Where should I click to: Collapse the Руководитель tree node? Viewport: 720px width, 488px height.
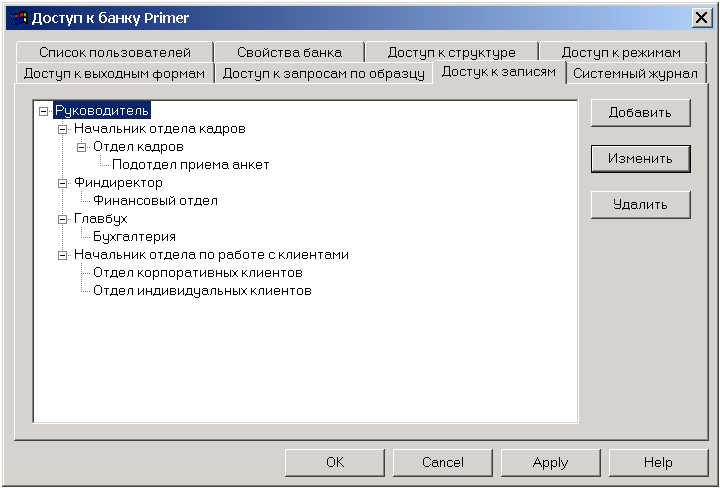44,111
